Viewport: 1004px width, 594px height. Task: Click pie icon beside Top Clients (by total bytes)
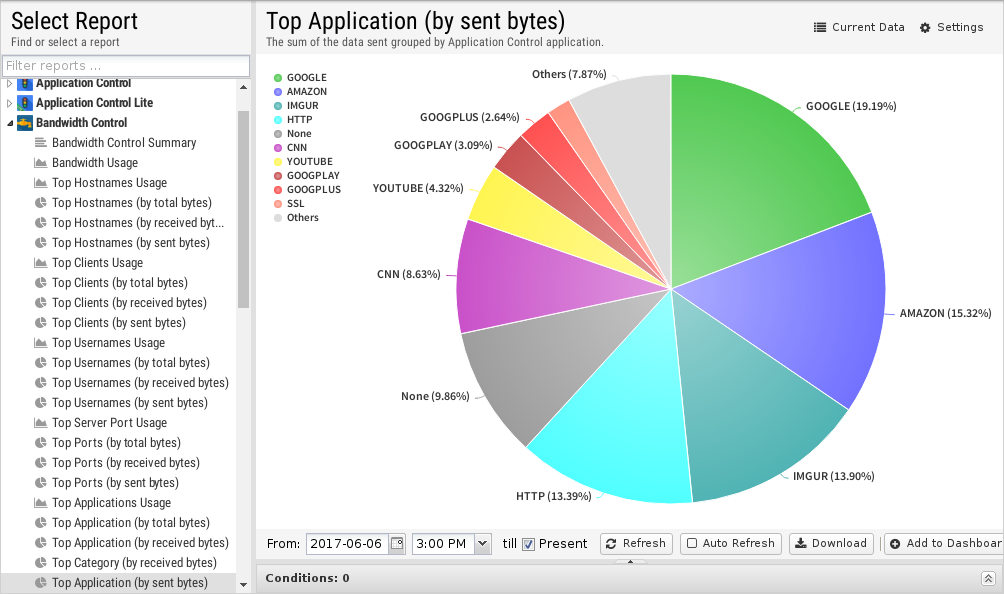point(40,283)
